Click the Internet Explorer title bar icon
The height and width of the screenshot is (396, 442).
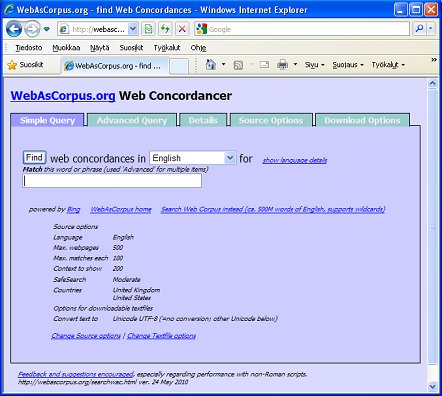click(9, 9)
